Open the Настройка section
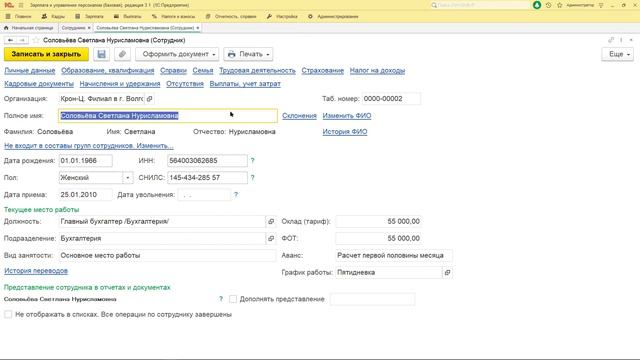Viewport: 640px width, 360px height. pos(282,16)
